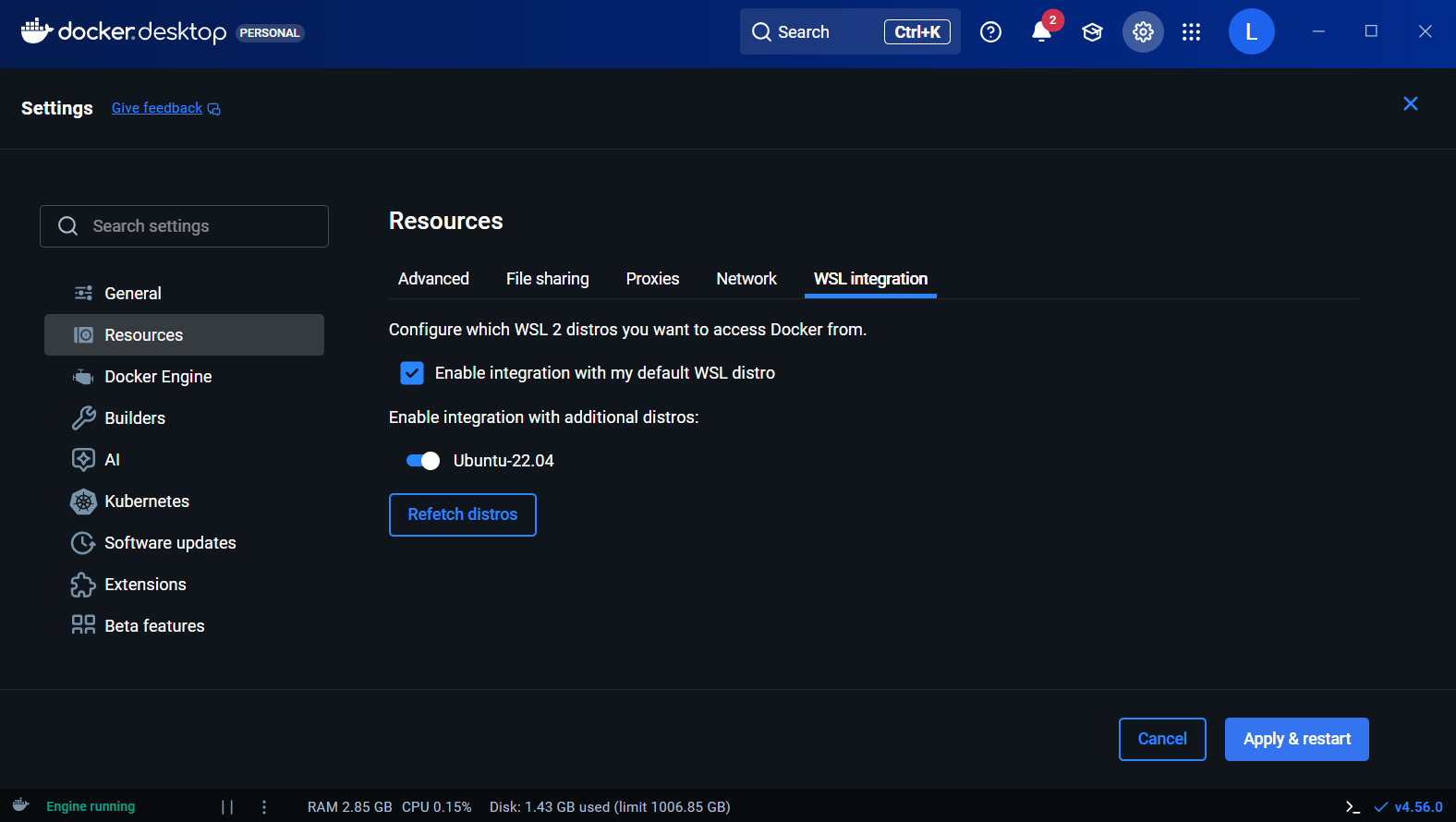This screenshot has width=1456, height=822.
Task: Click the Resources sidebar icon
Action: (x=83, y=334)
